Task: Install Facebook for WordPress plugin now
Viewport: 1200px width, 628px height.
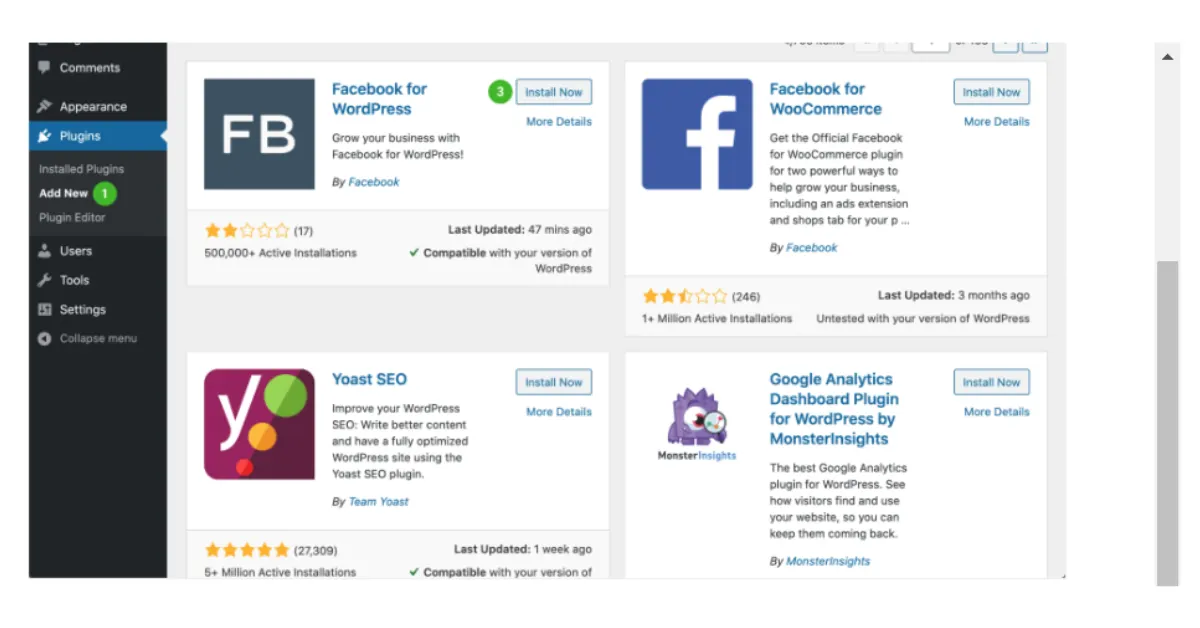Action: (554, 92)
